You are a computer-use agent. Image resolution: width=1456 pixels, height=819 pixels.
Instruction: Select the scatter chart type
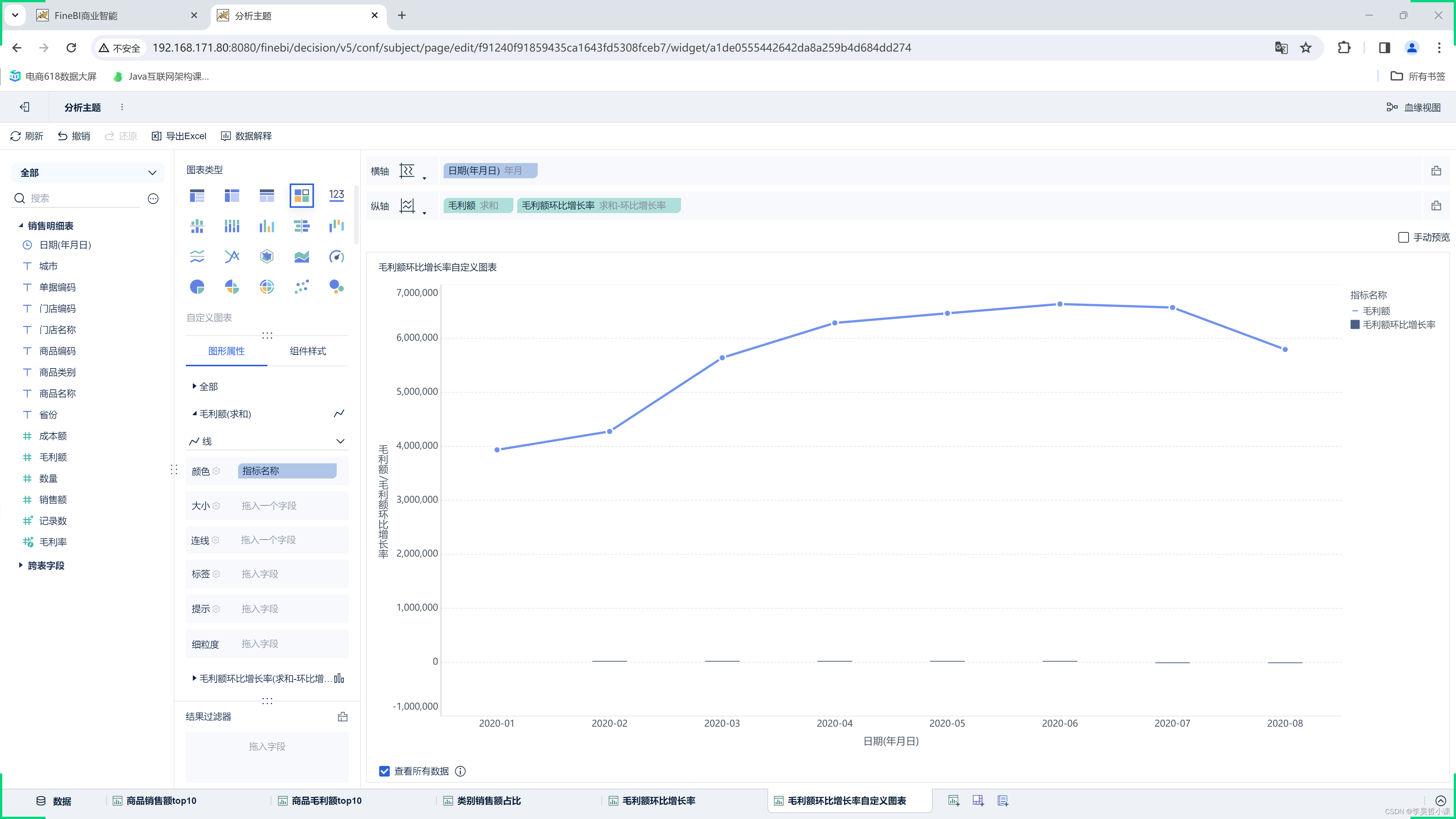(x=302, y=287)
